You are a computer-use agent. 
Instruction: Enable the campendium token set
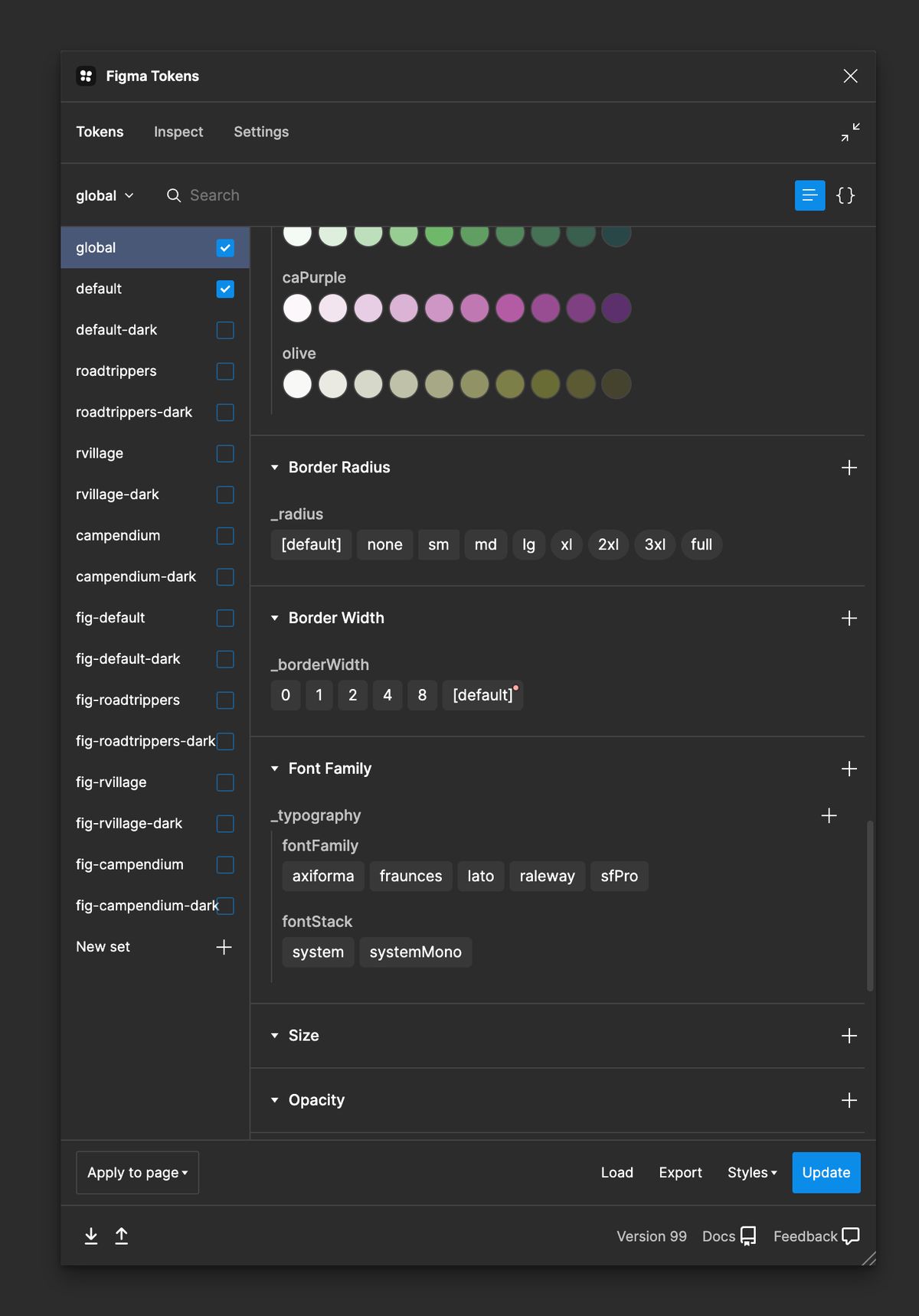(225, 536)
